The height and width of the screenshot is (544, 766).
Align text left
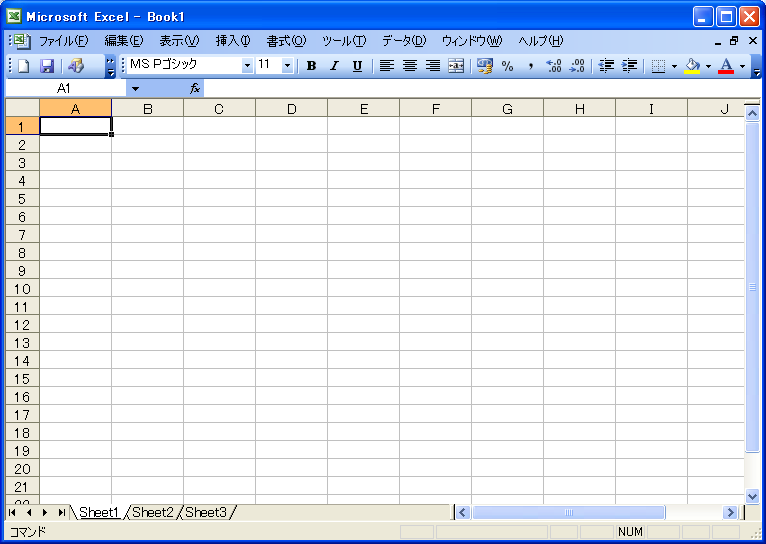pyautogui.click(x=386, y=66)
